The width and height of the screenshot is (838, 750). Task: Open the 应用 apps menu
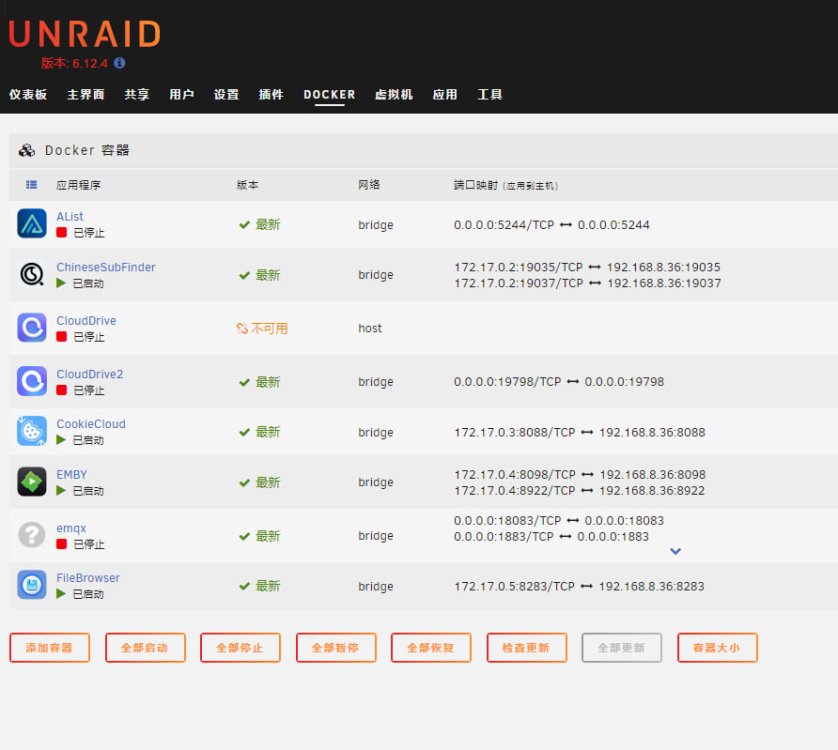click(x=445, y=95)
